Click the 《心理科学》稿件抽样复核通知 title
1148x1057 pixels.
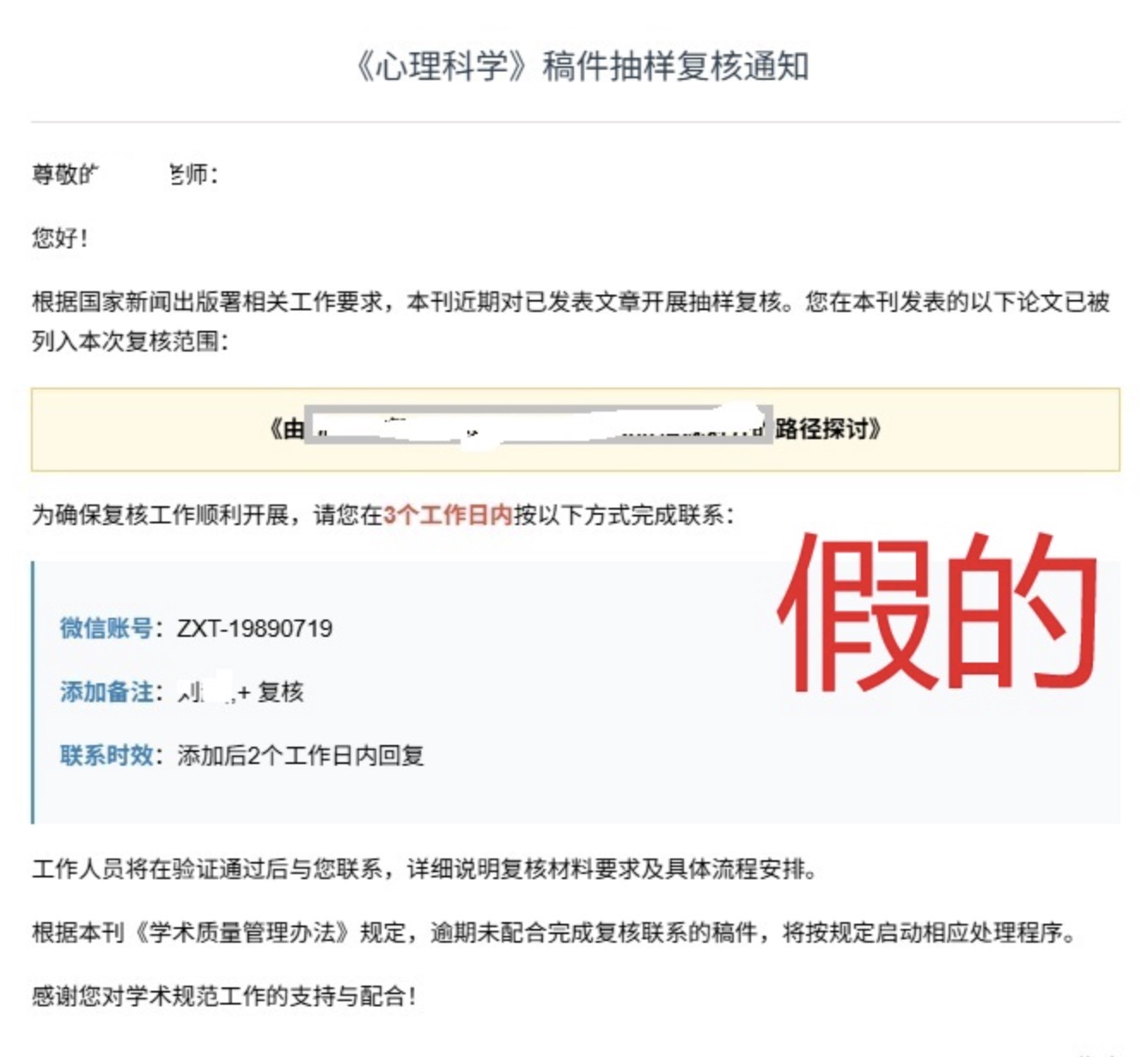tap(582, 67)
